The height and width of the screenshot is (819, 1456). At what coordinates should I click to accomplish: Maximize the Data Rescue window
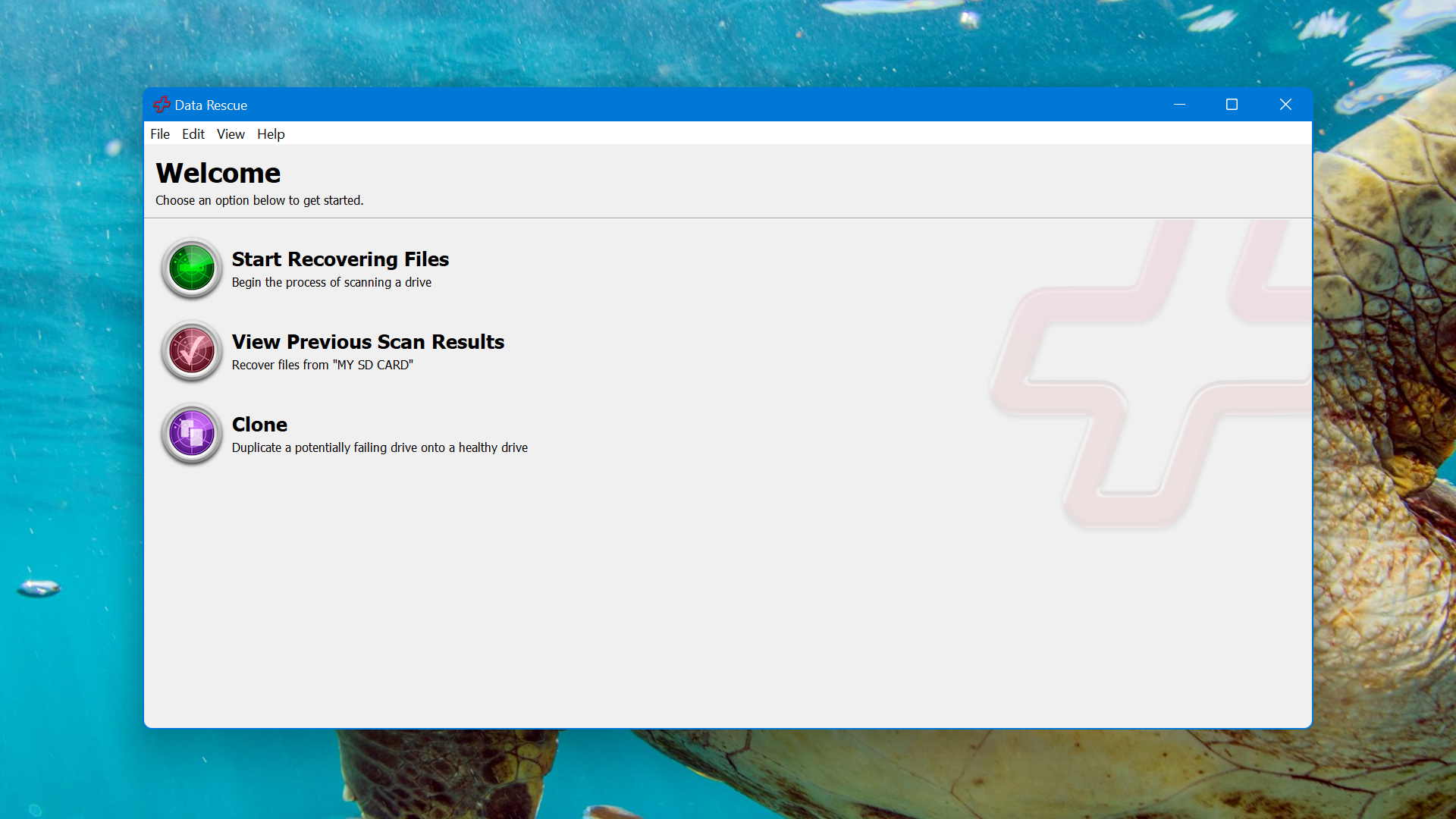(1232, 105)
